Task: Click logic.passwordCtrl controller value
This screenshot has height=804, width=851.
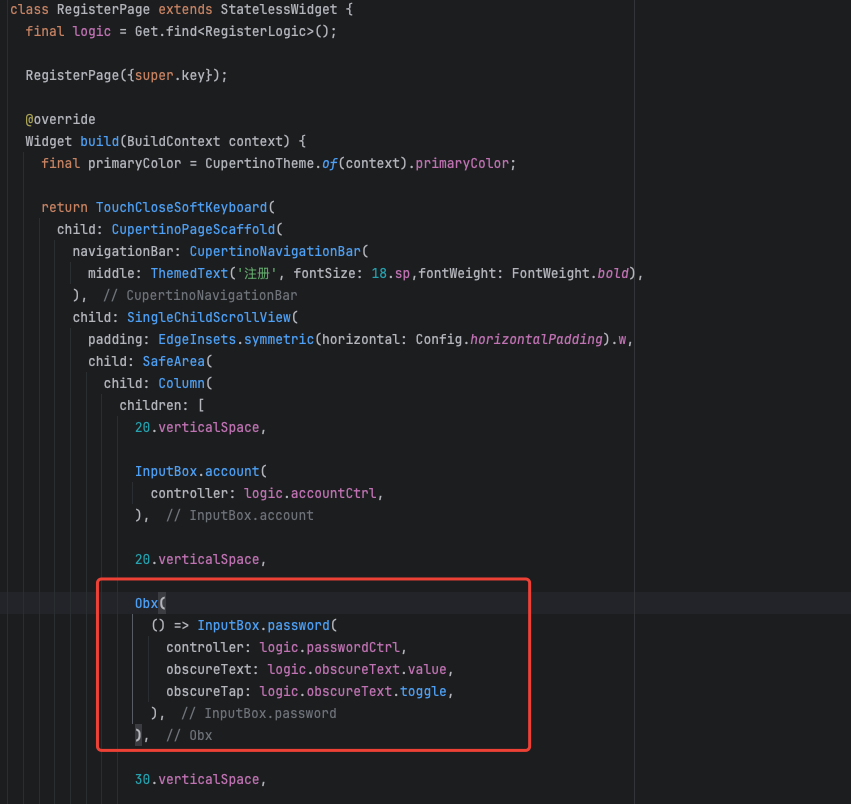Action: (329, 648)
